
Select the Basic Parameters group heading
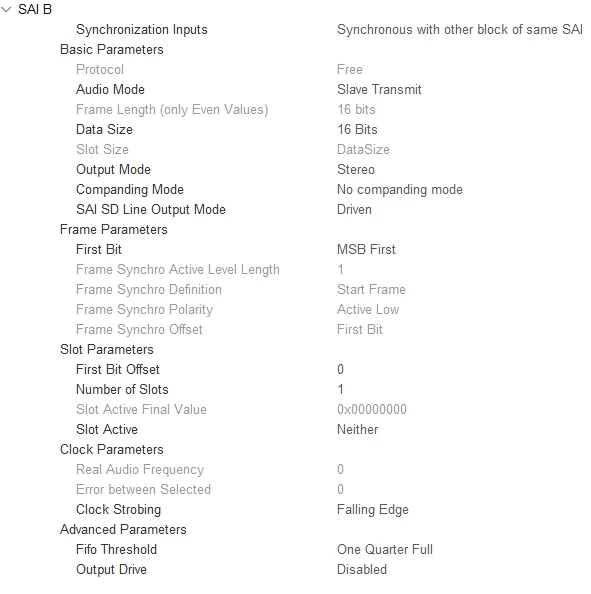click(x=112, y=50)
